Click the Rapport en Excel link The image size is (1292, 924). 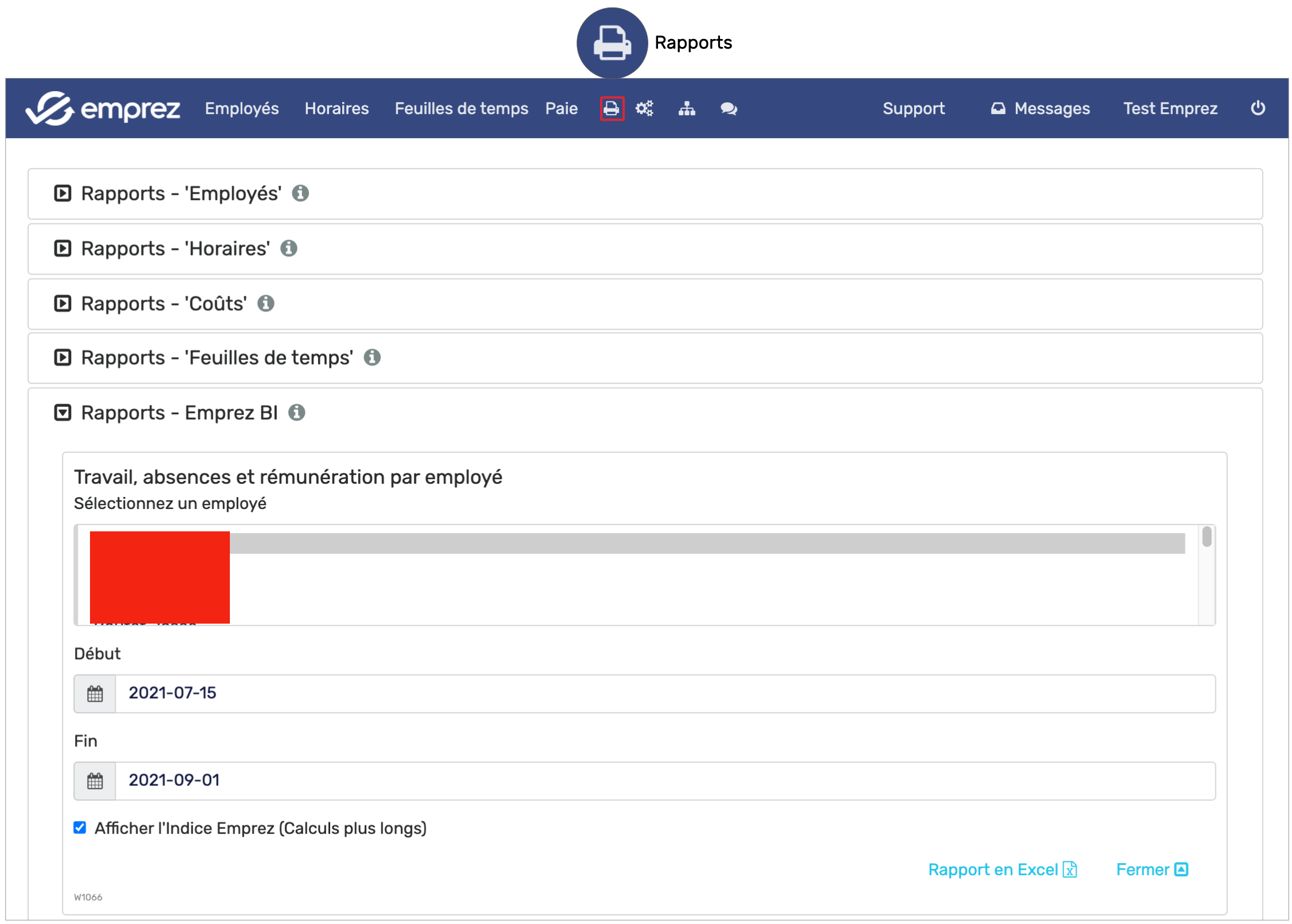click(x=1002, y=870)
